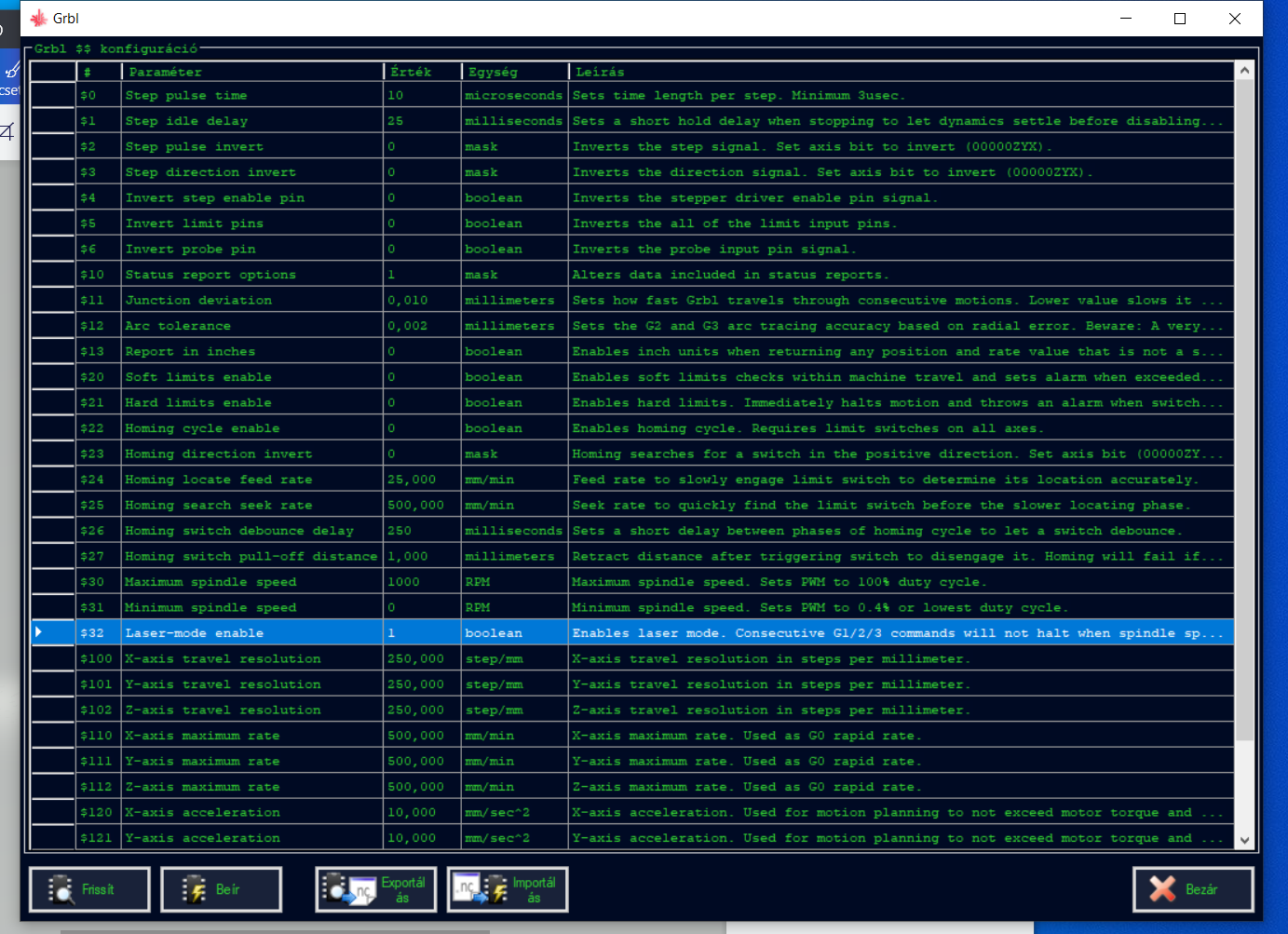Viewport: 1288px width, 934px height.
Task: Click the Bezár close button
Action: [x=1193, y=889]
